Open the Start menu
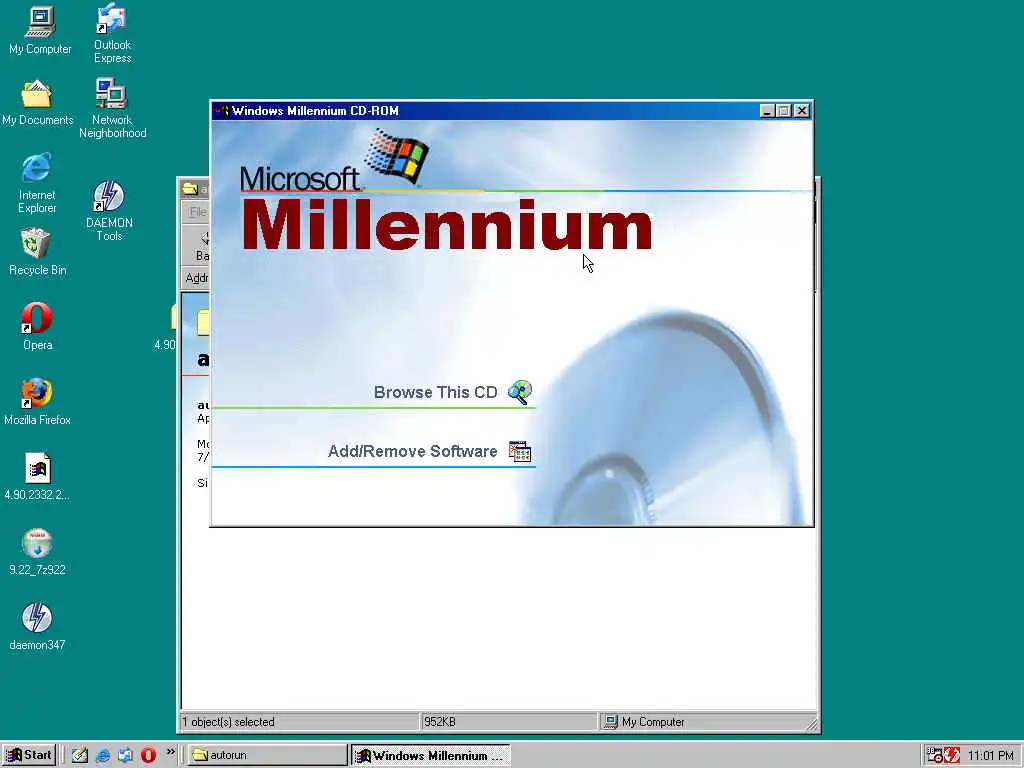Screen dimensions: 1024x768 click(29, 755)
